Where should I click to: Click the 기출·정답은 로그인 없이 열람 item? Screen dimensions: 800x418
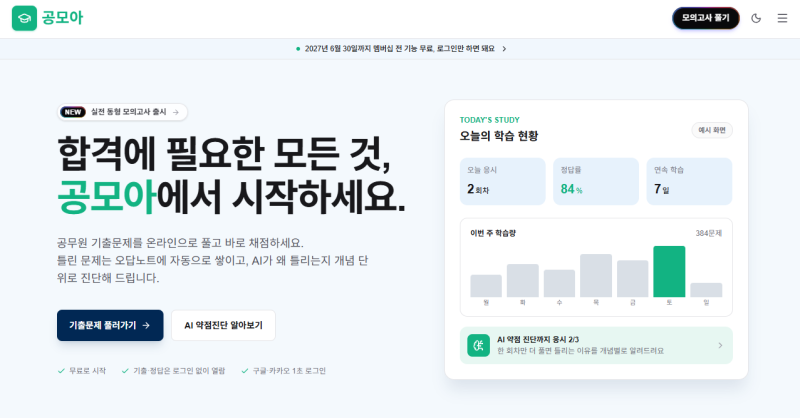click(x=173, y=371)
